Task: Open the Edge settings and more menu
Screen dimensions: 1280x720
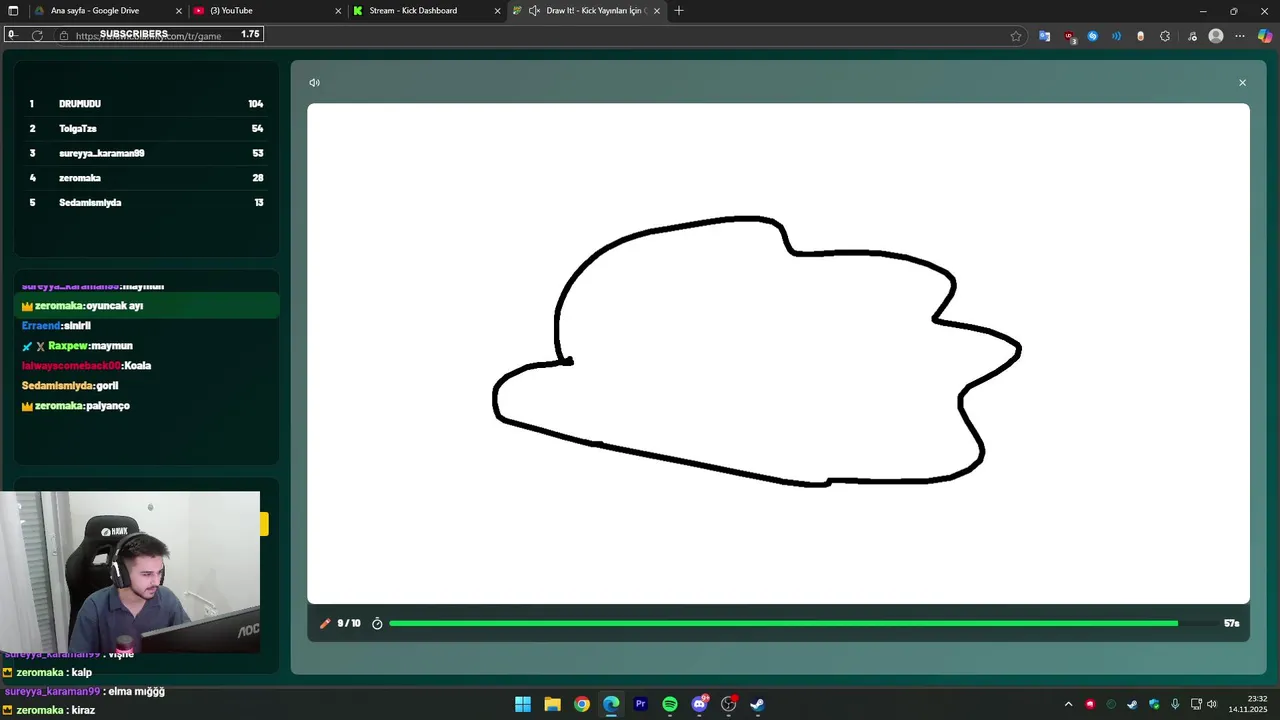Action: pos(1240,36)
